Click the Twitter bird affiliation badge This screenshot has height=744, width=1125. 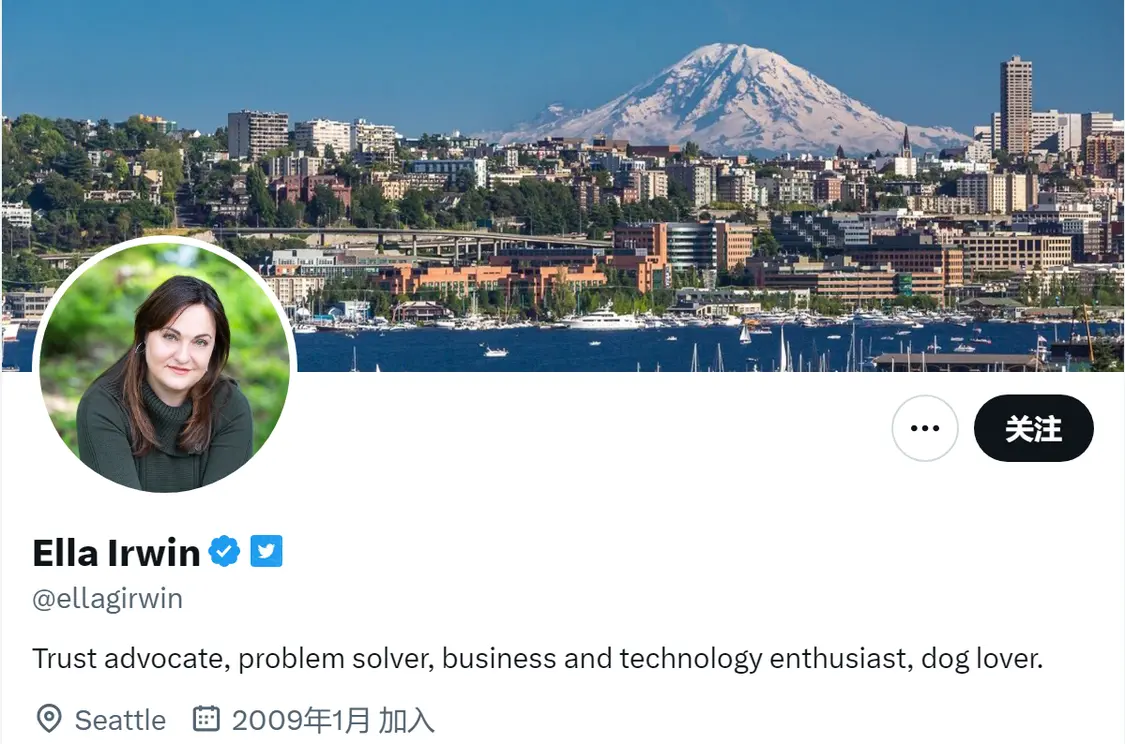pos(266,551)
